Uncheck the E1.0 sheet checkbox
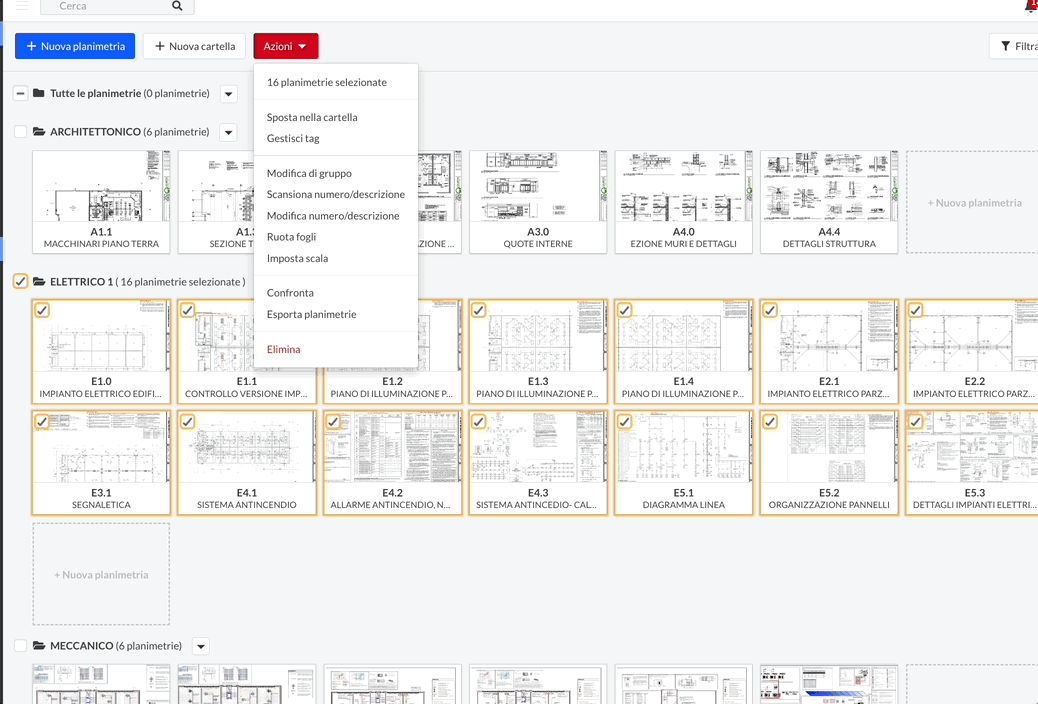The image size is (1038, 704). pos(42,310)
